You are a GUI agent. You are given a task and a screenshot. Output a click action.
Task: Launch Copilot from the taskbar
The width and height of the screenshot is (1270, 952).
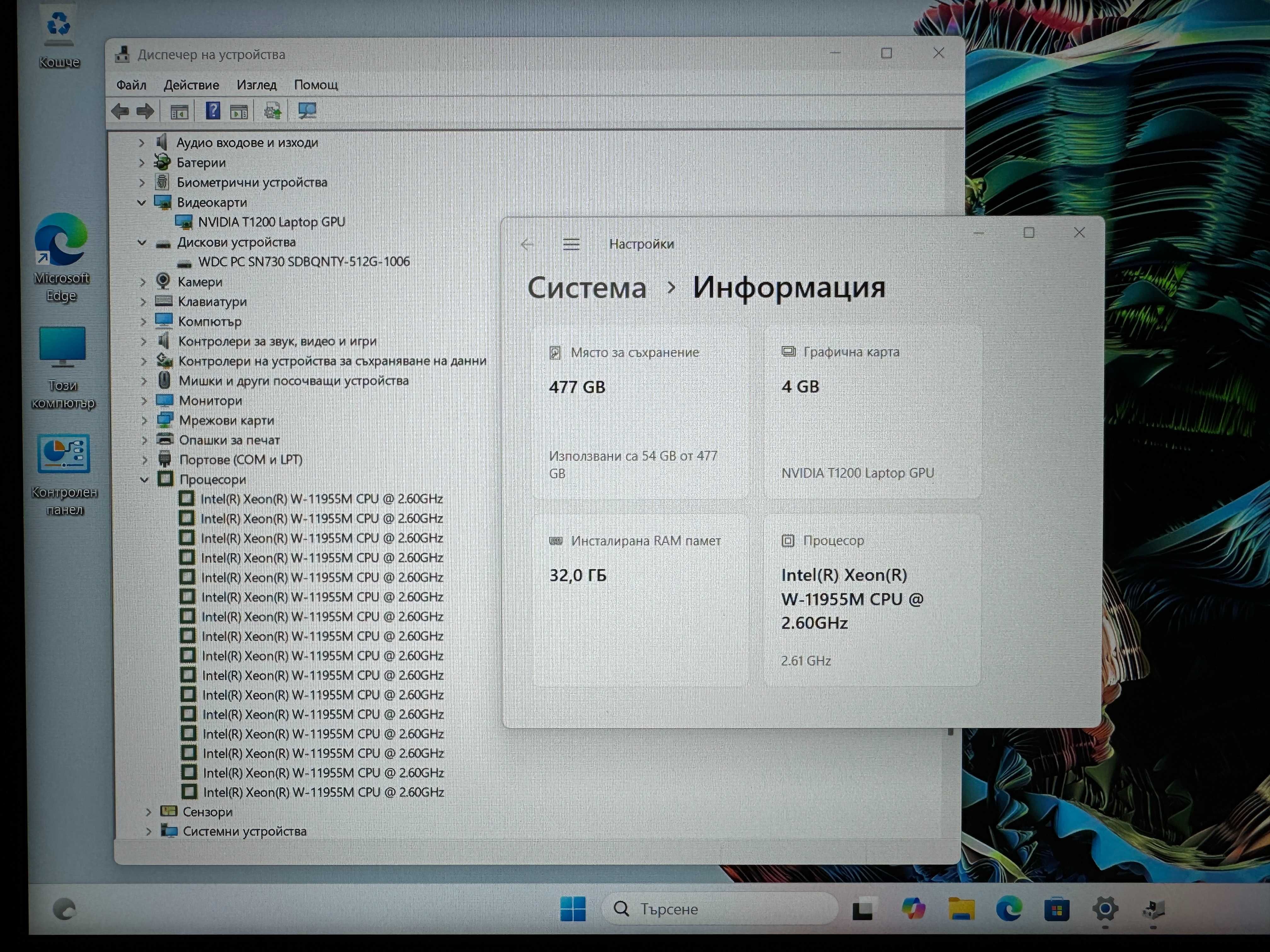pyautogui.click(x=913, y=909)
